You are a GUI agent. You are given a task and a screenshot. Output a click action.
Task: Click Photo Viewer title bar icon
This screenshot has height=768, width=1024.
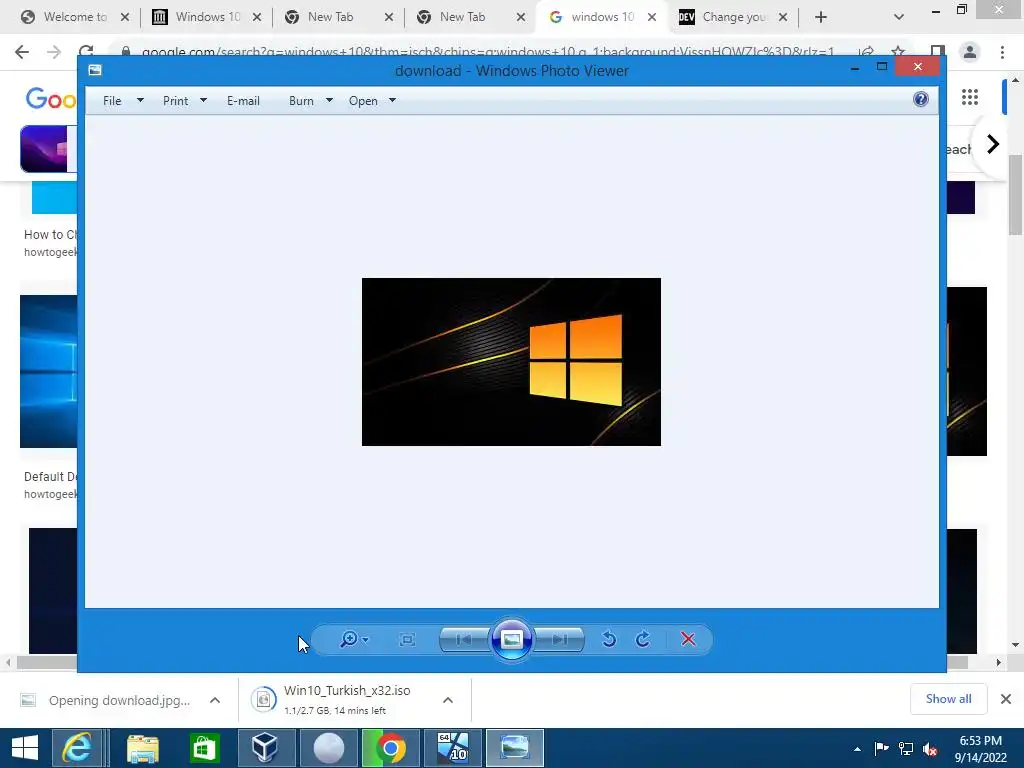point(95,70)
